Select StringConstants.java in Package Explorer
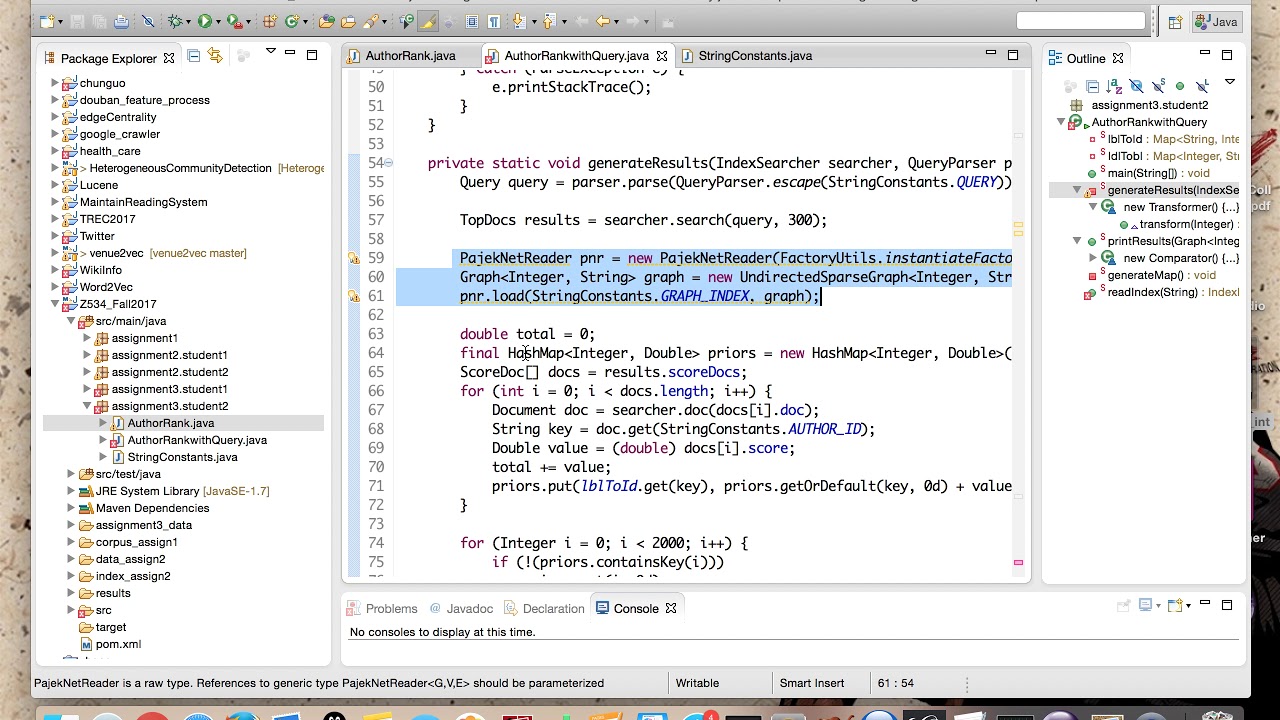Viewport: 1280px width, 720px height. point(182,457)
